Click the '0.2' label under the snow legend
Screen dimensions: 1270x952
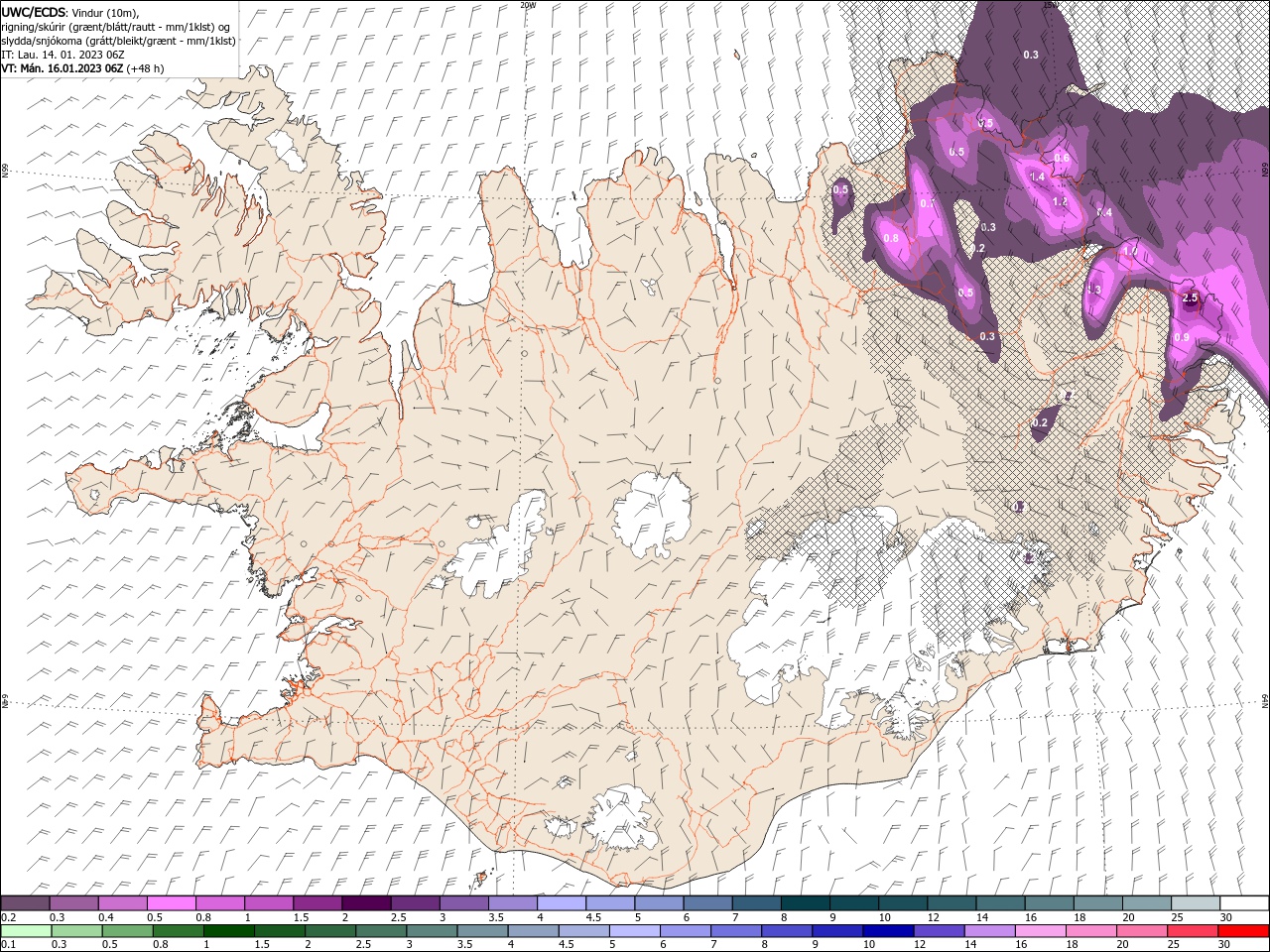point(8,917)
